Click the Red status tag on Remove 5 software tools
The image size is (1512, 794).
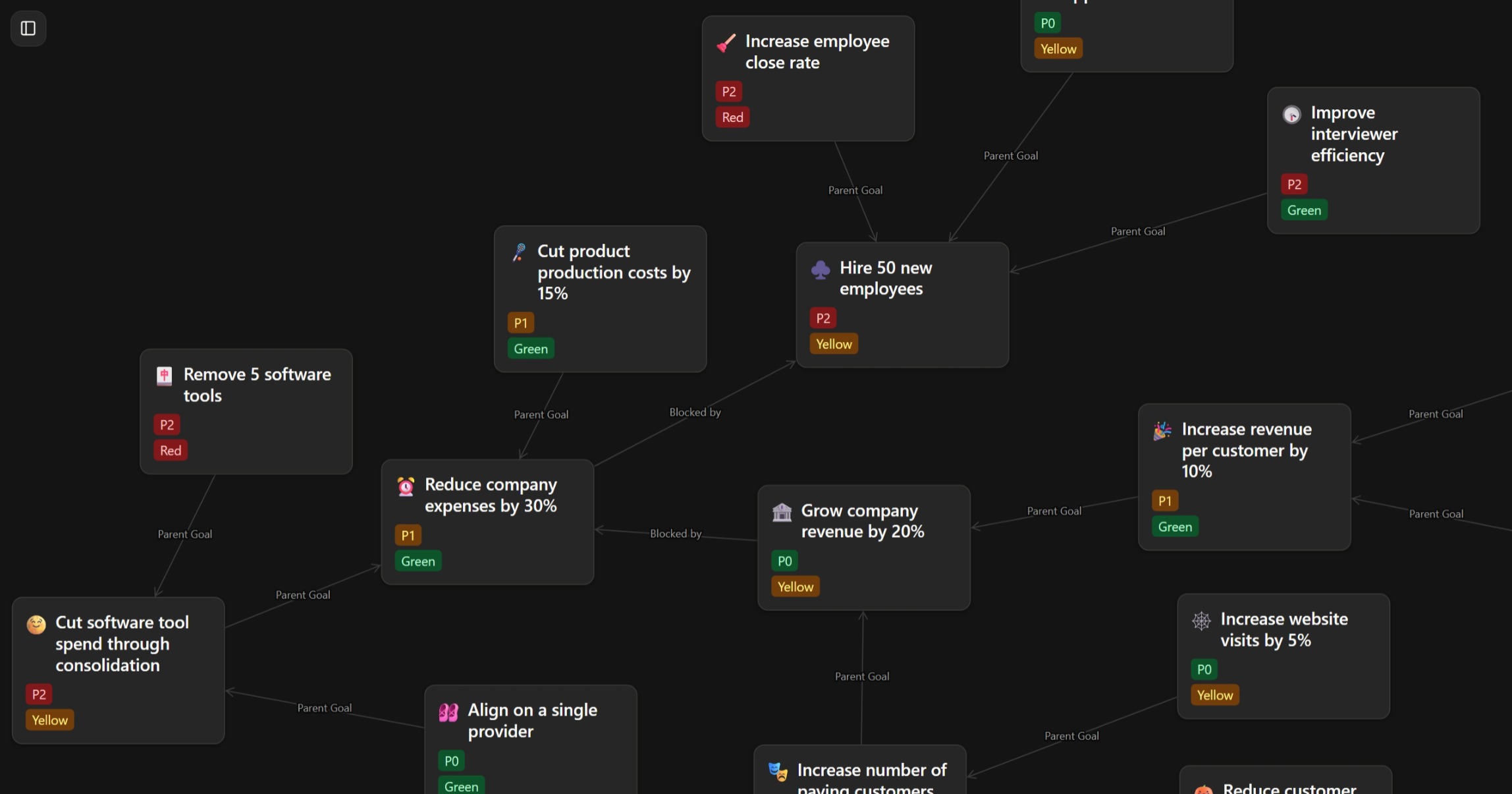tap(171, 451)
